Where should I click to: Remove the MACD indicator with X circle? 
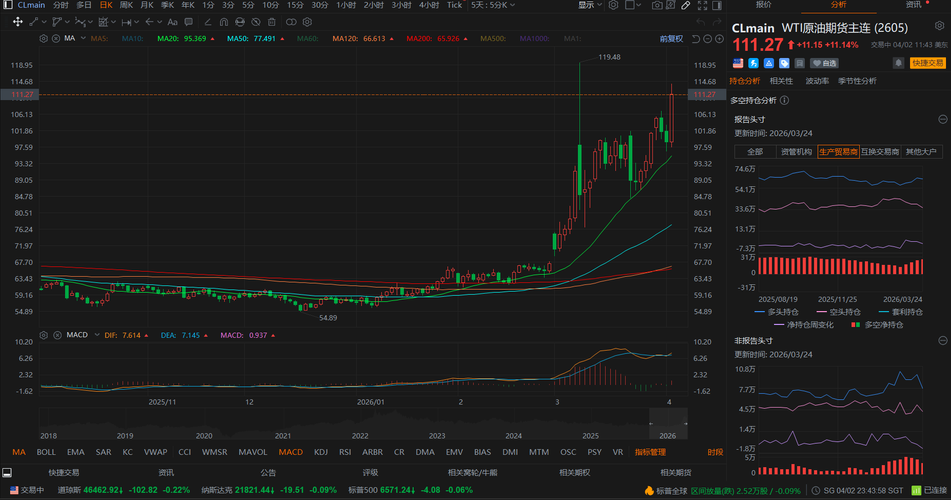[x=57, y=335]
